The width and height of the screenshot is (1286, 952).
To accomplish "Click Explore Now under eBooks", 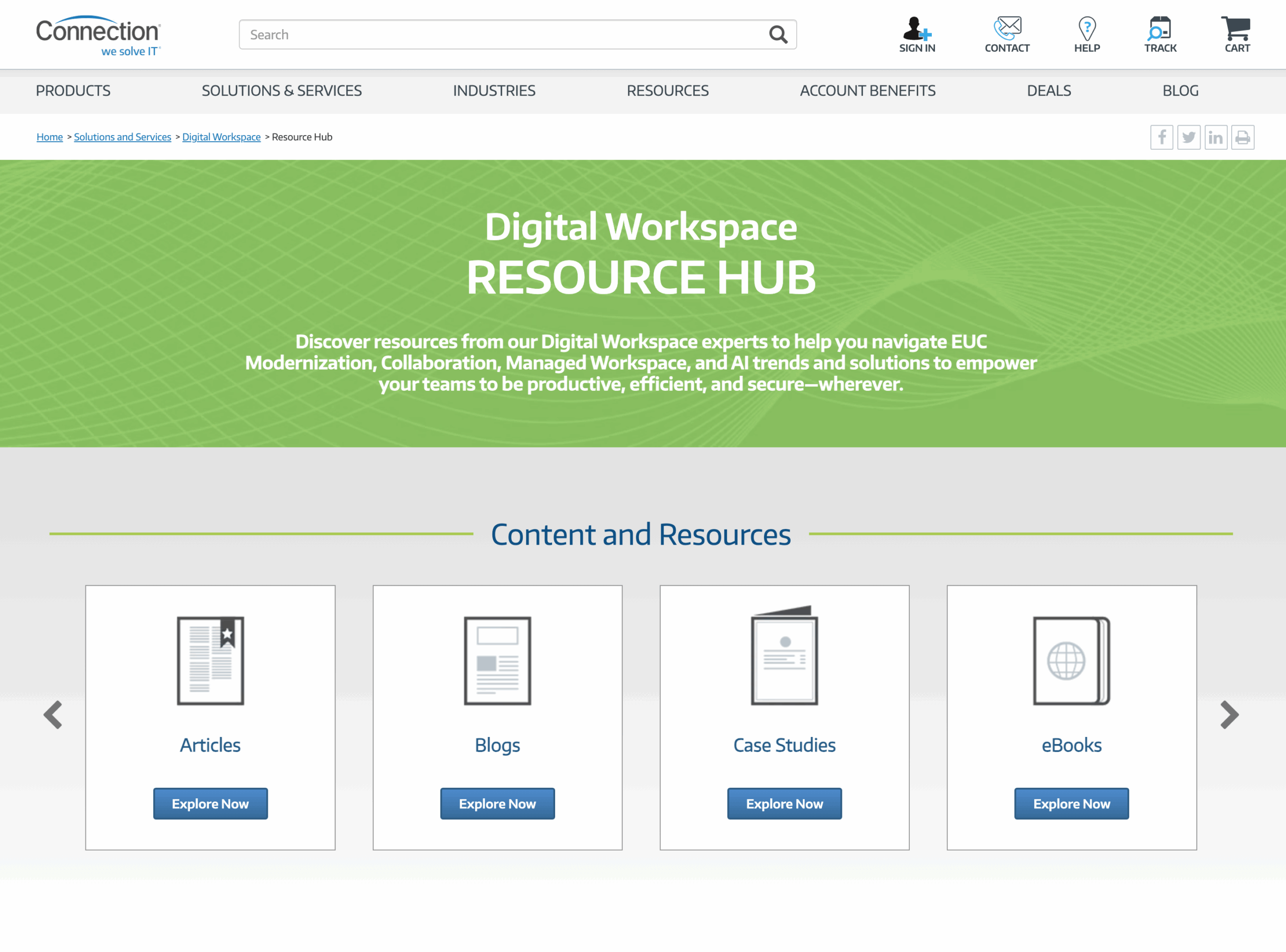I will tap(1071, 803).
